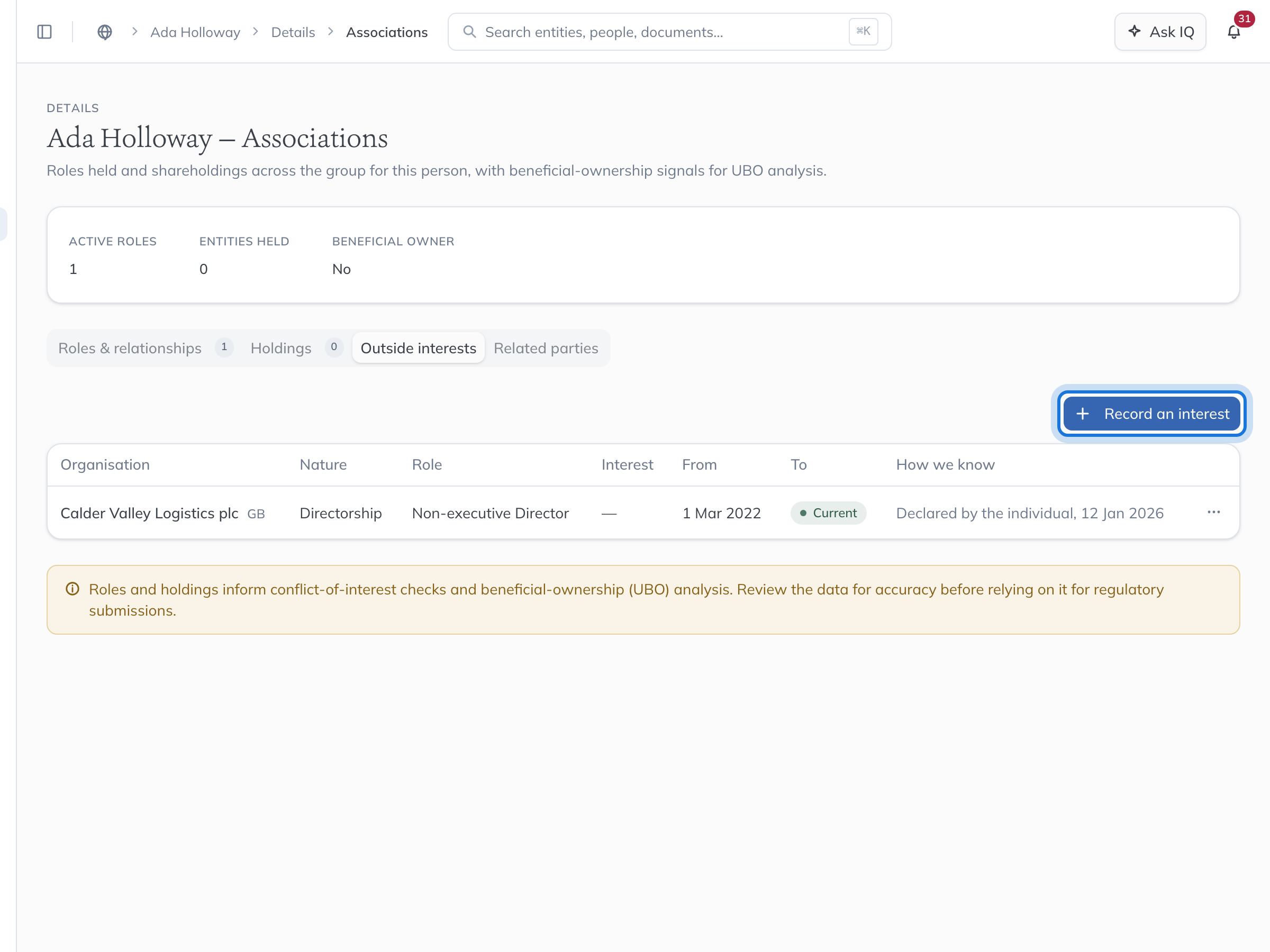Click the Associations breadcrumb

pos(387,32)
